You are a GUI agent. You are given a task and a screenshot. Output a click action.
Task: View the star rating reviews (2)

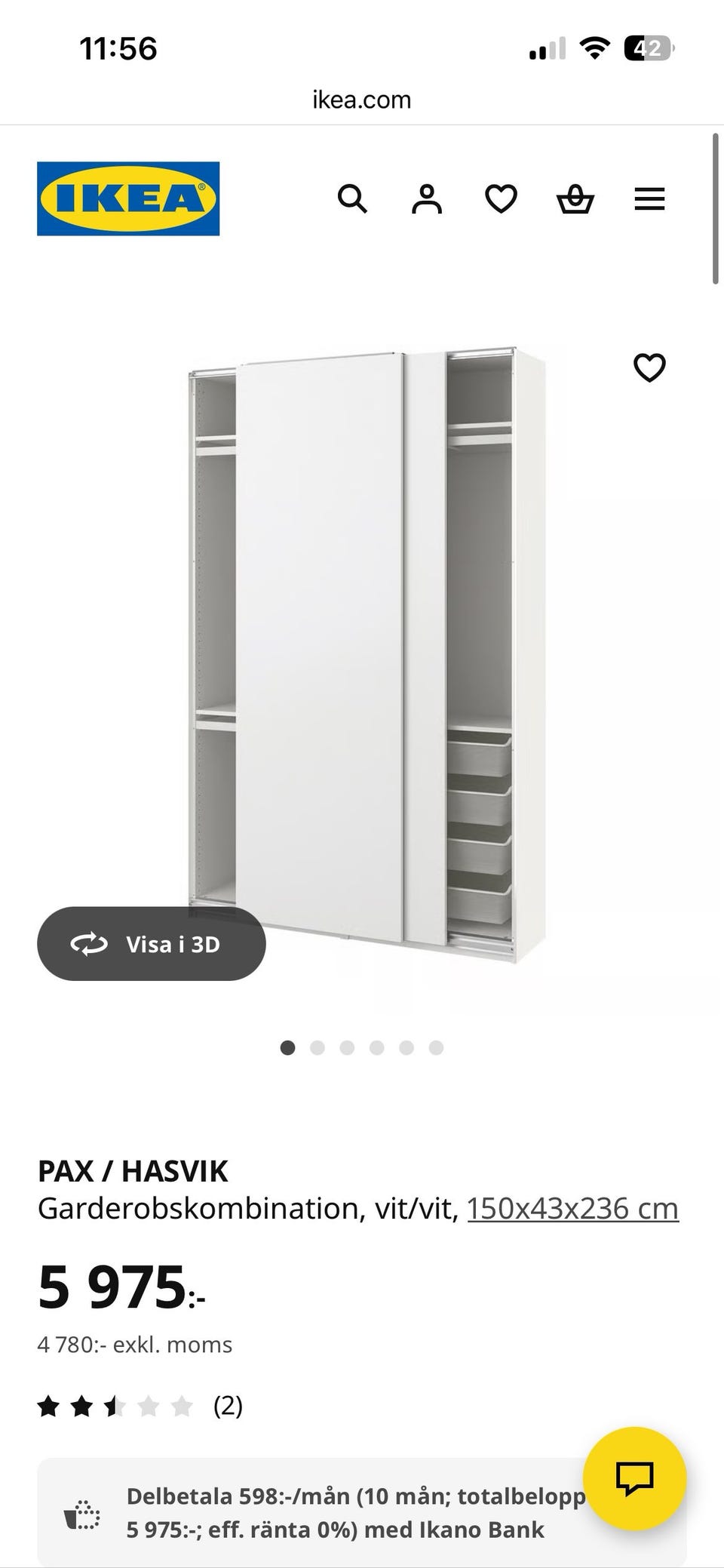click(140, 1406)
